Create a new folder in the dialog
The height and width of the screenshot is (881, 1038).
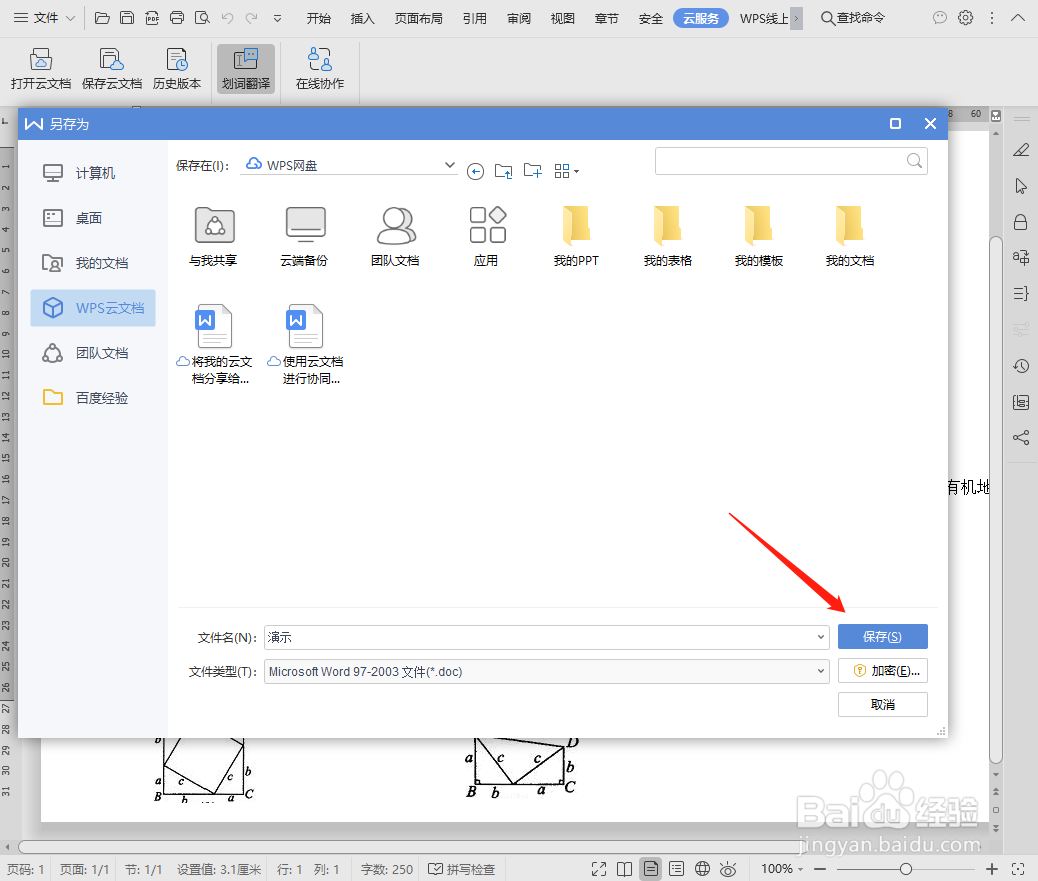coord(533,170)
